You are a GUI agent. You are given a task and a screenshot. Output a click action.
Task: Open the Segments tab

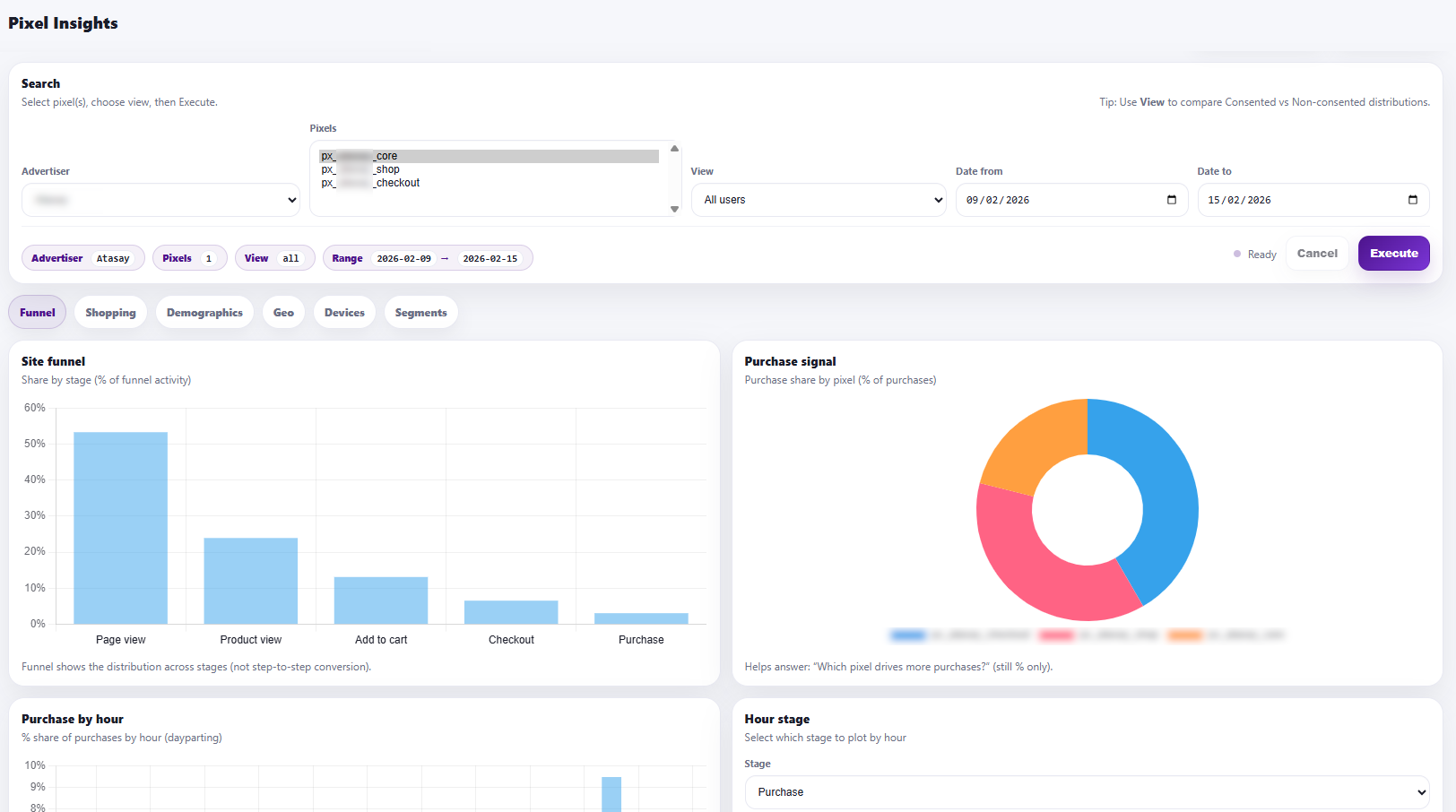420,312
